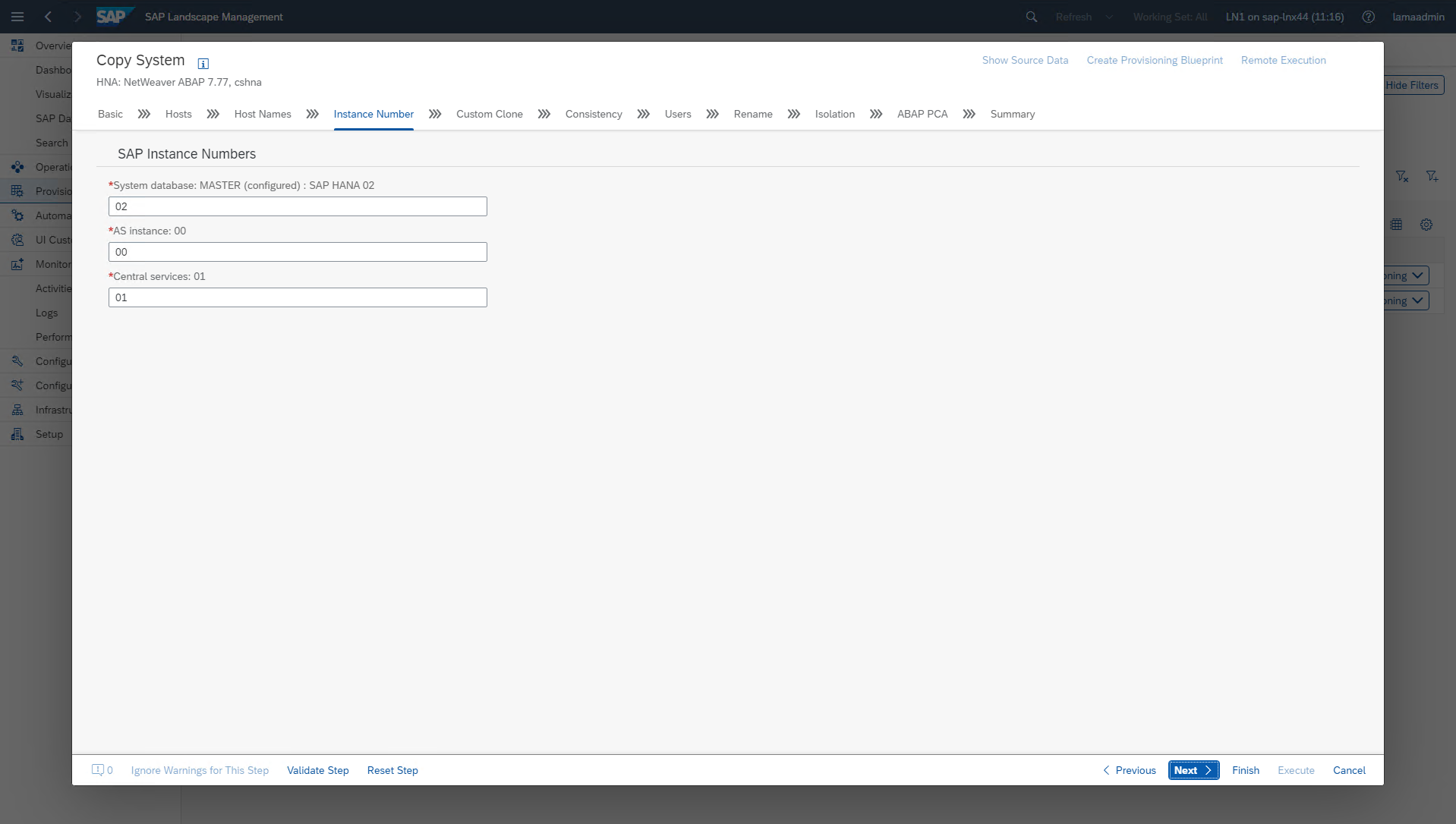Click the Execute button
This screenshot has width=1456, height=824.
point(1296,770)
